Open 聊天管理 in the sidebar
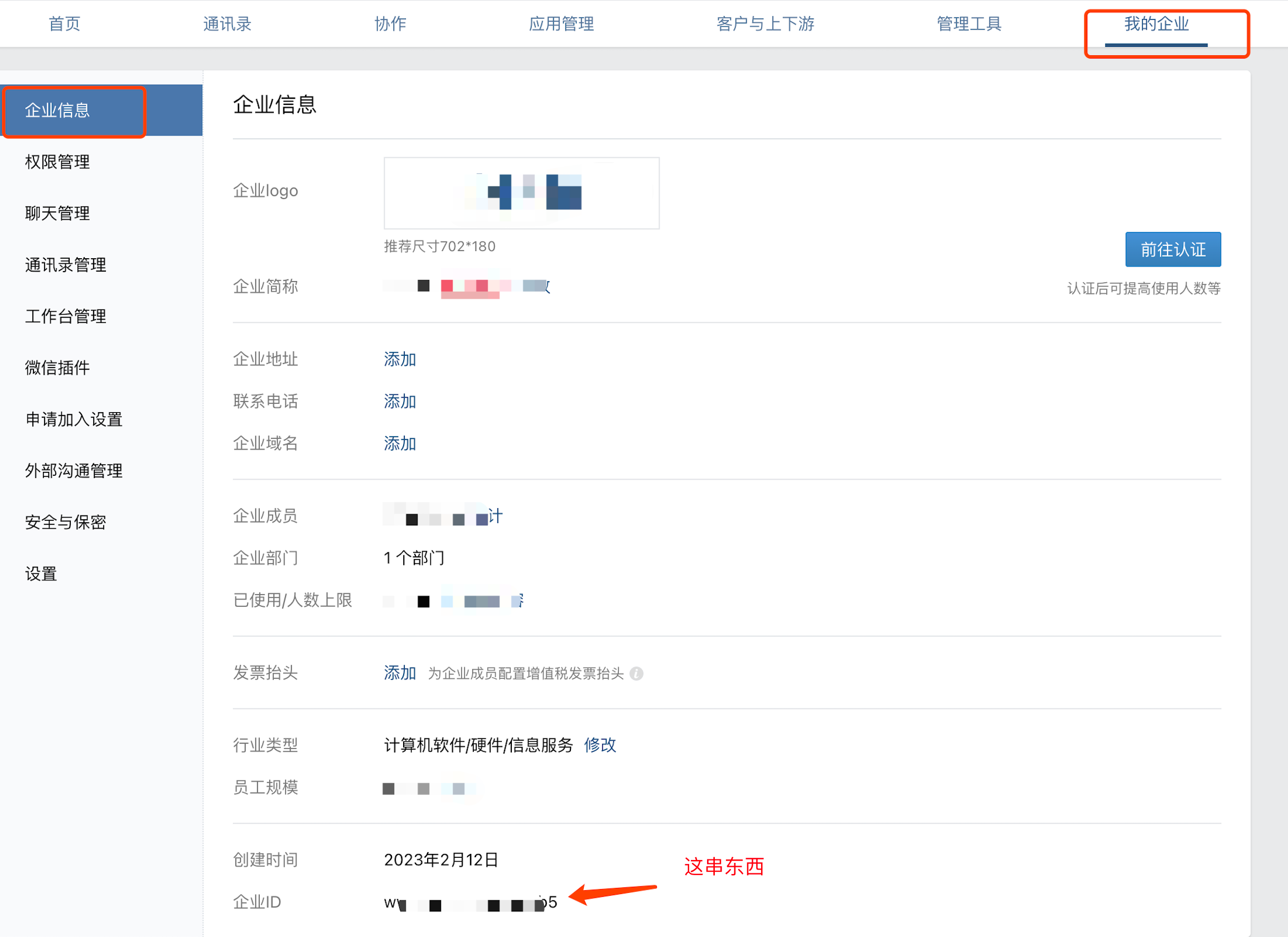Image resolution: width=1288 pixels, height=937 pixels. 57,213
